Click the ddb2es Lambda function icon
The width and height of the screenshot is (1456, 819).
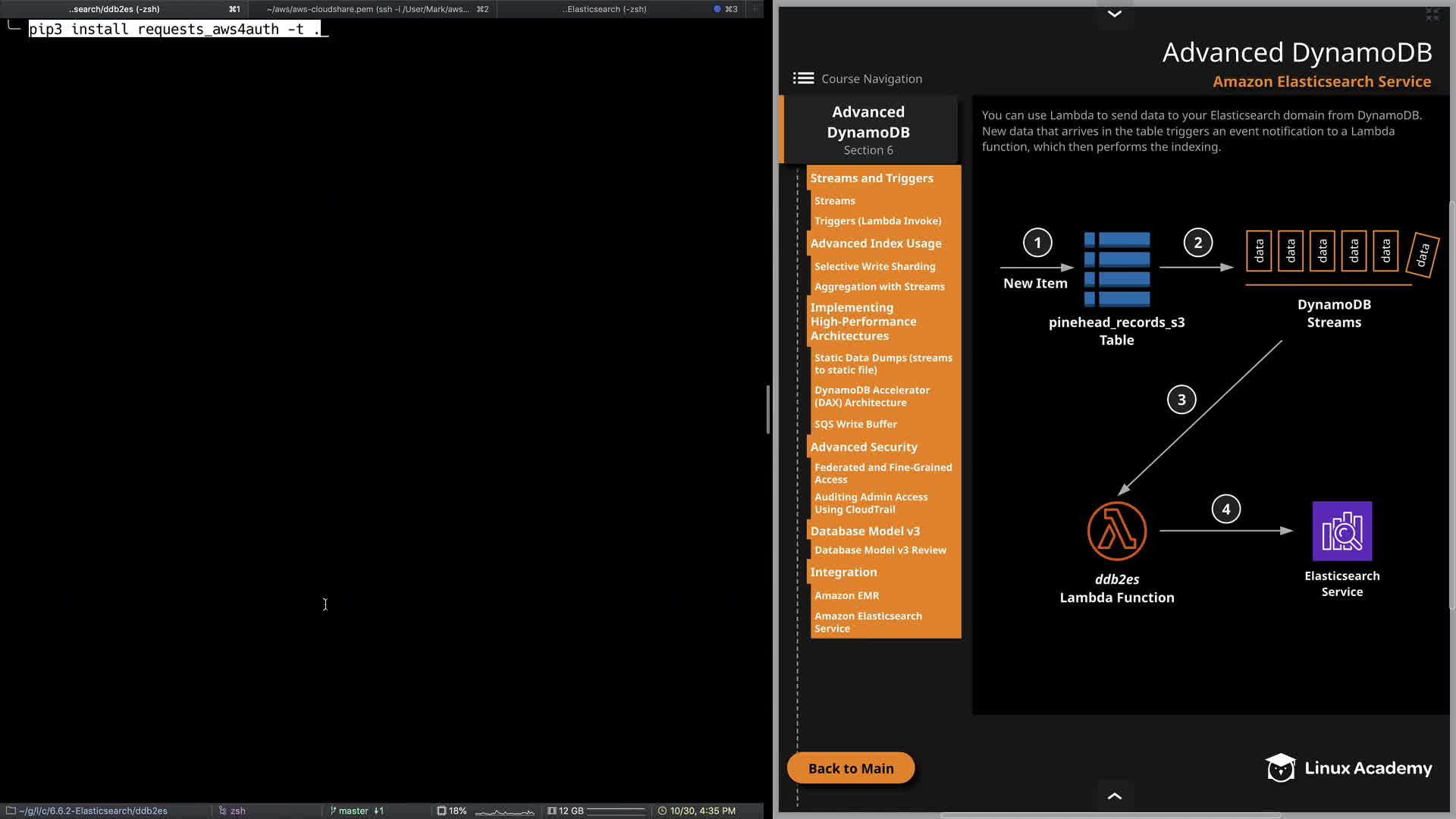pos(1116,531)
